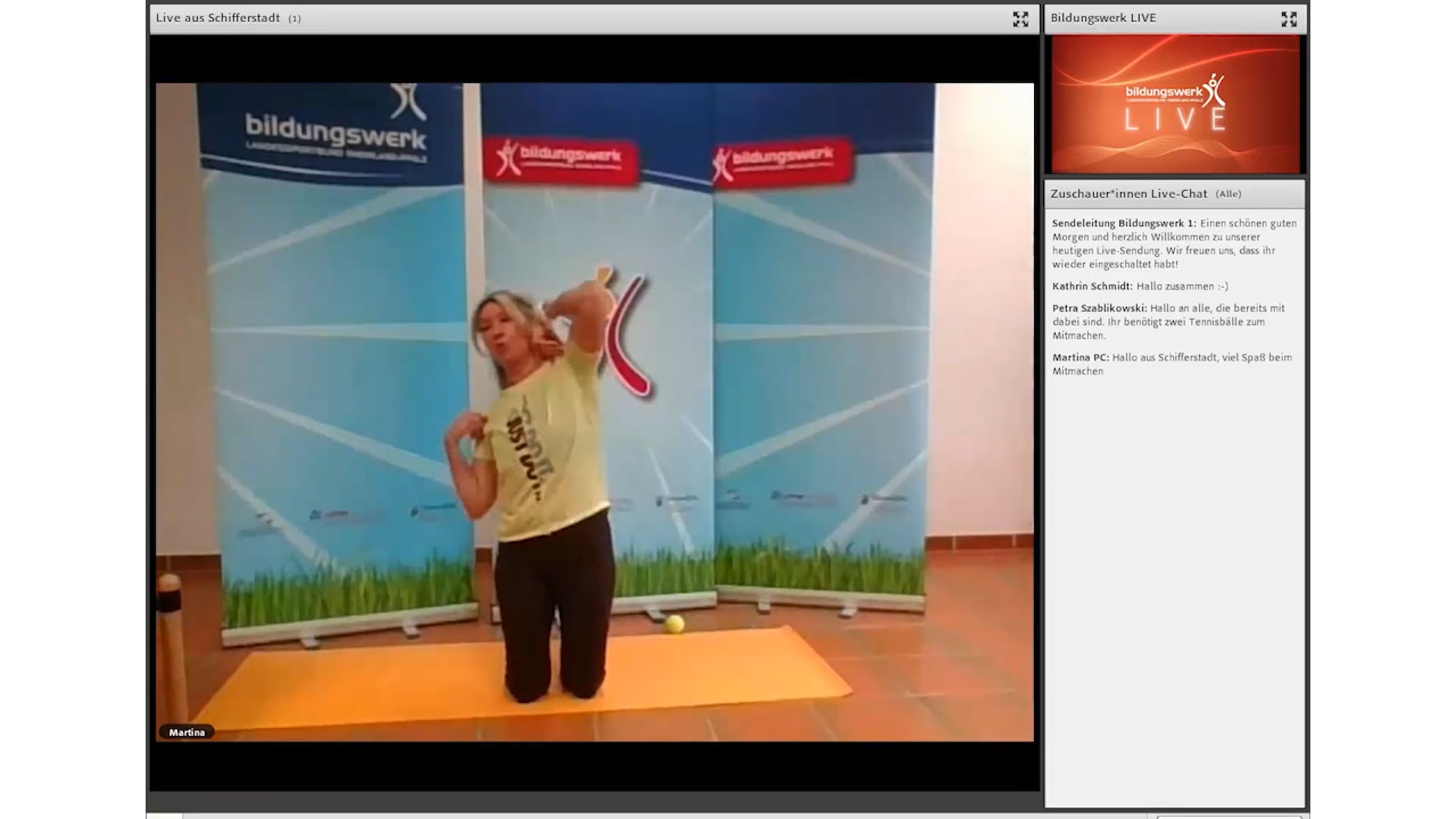Click sender name Sendeleitung Bildungswerk 1
Screen dimensions: 1456x819
click(1124, 223)
